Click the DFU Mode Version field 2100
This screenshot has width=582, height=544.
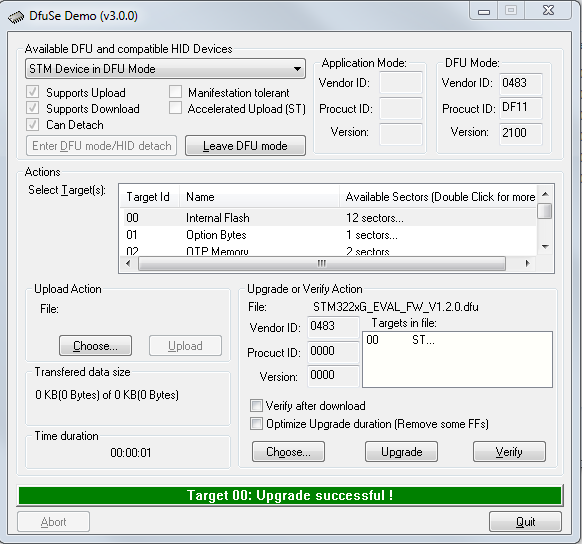(x=521, y=133)
